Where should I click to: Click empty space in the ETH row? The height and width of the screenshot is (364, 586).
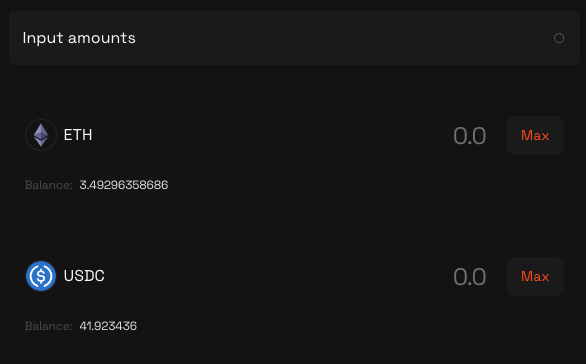pyautogui.click(x=269, y=135)
